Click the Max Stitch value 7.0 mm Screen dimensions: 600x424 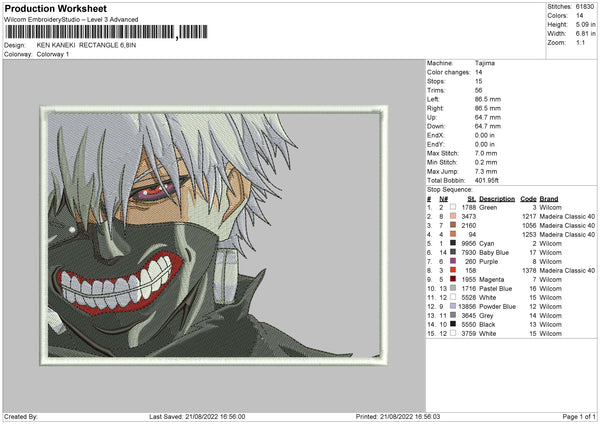coord(486,153)
